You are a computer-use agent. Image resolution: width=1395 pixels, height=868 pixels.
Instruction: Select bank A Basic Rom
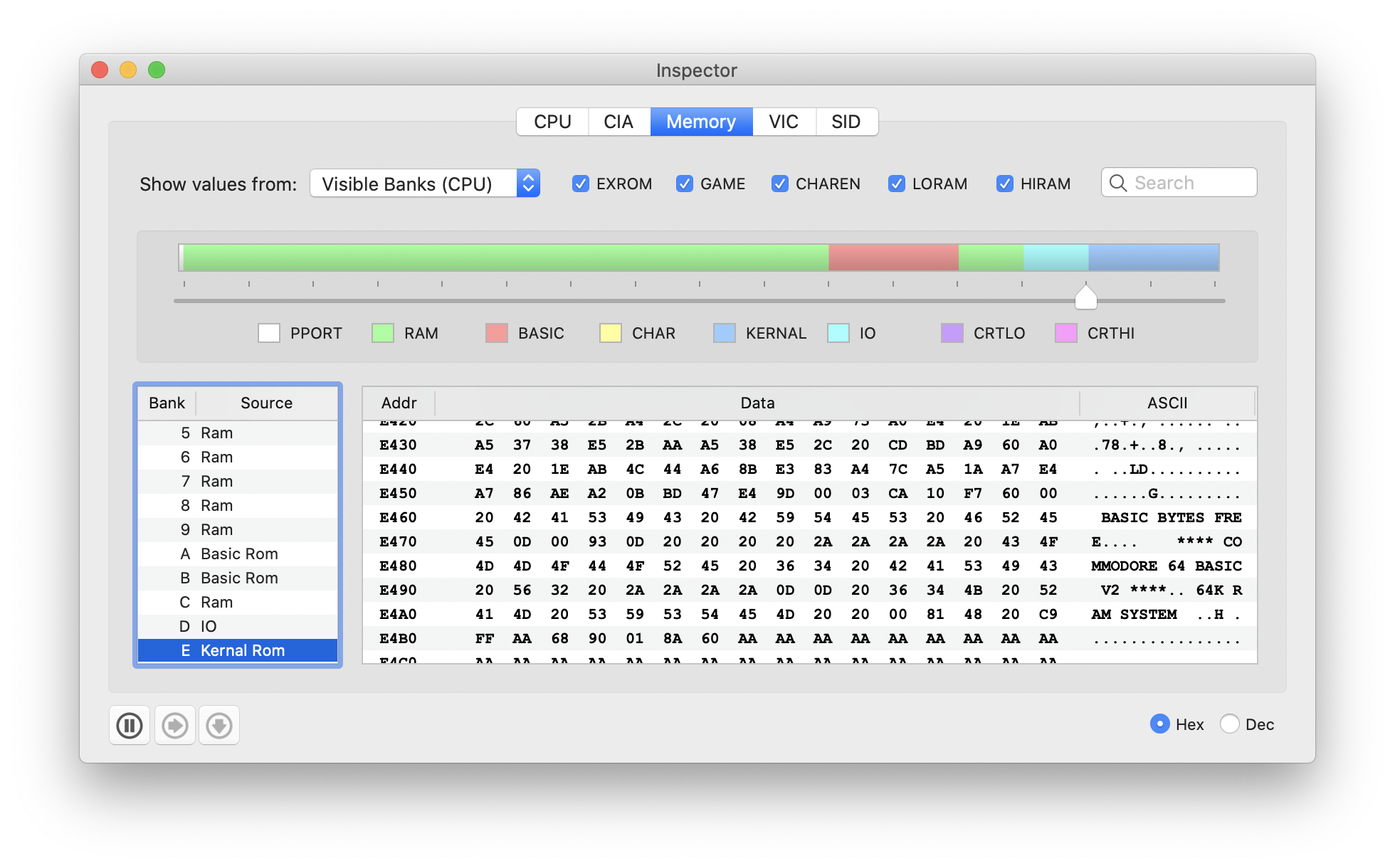(x=238, y=553)
